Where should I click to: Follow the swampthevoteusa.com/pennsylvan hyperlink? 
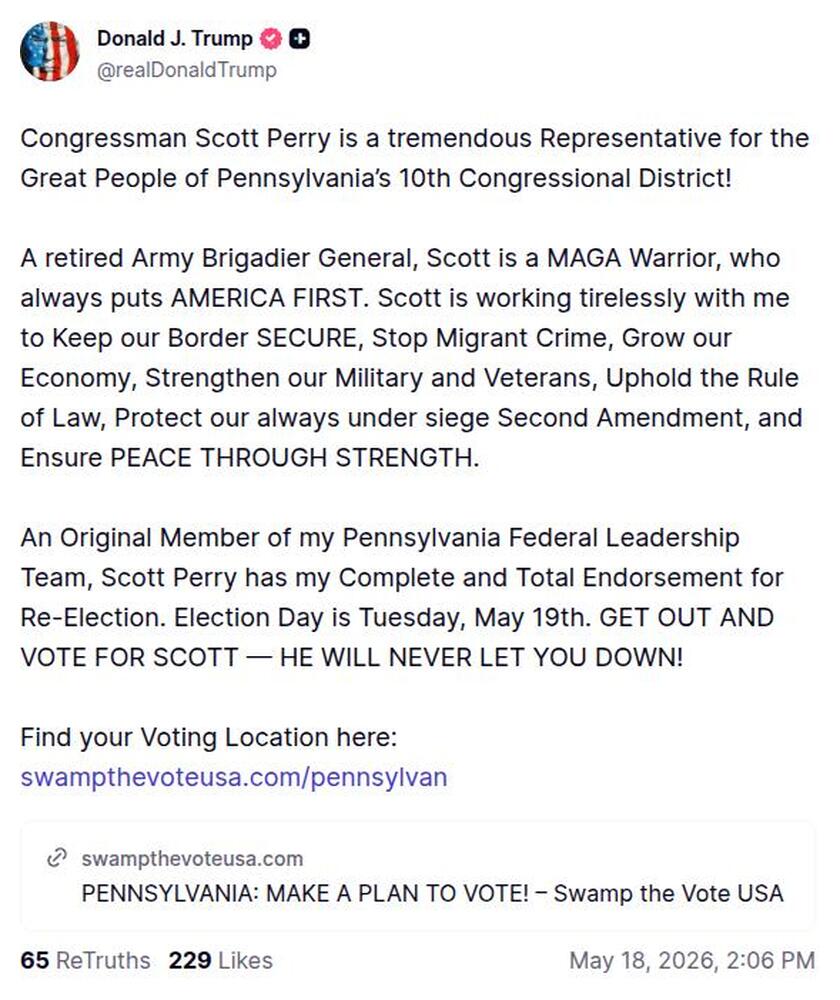coord(233,777)
